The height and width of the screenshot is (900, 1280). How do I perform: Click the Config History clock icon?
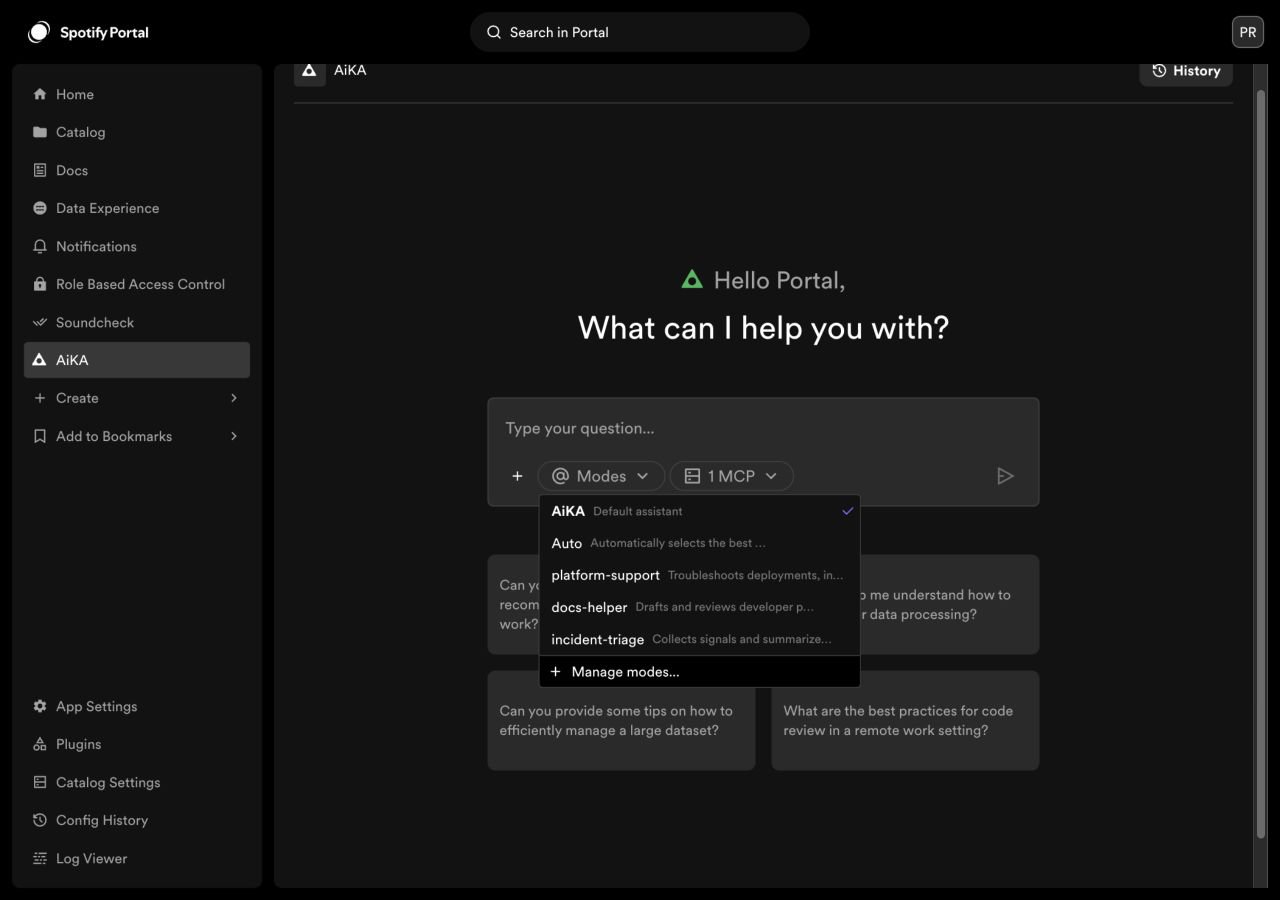point(40,820)
